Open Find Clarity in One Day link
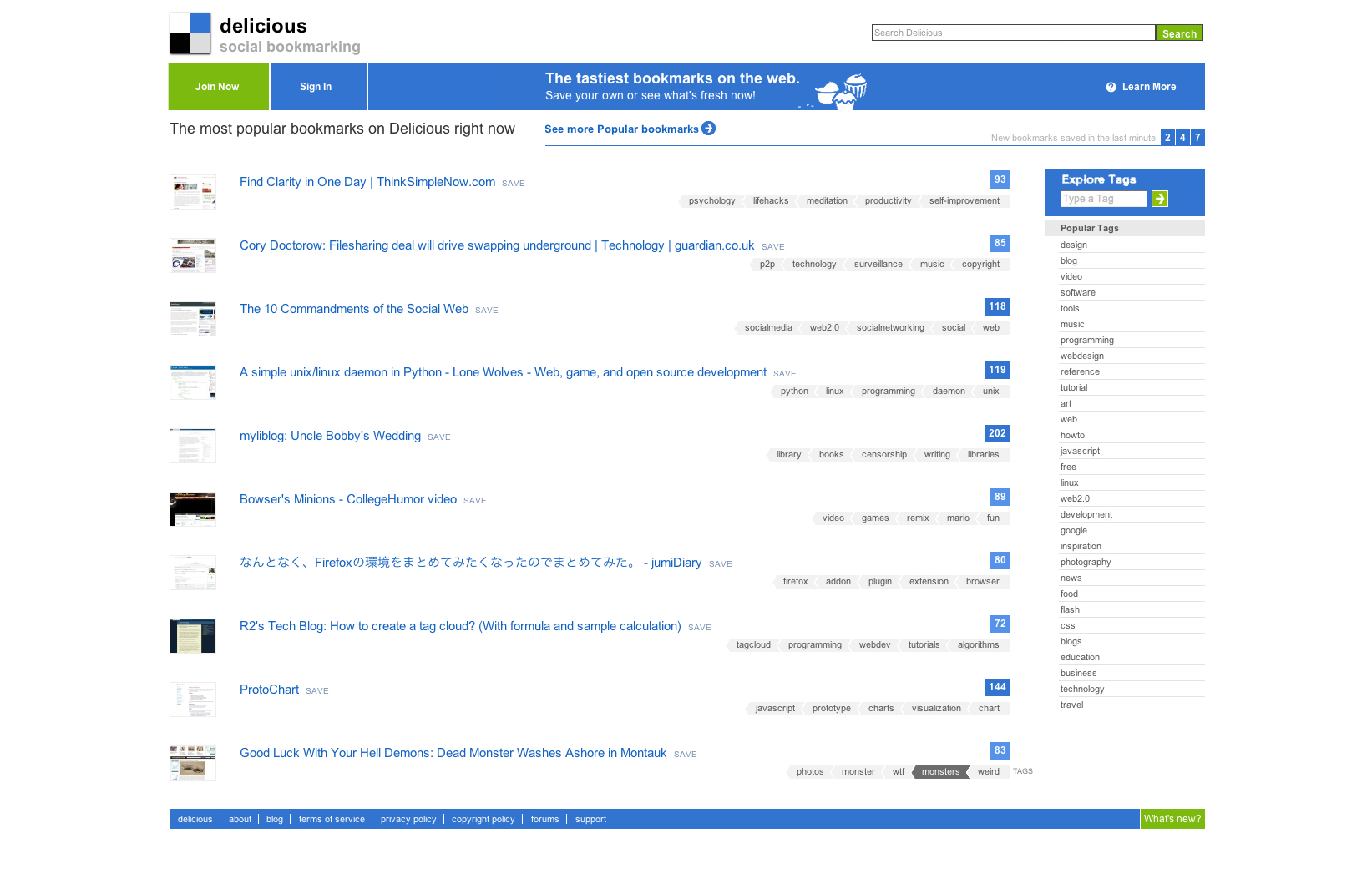Screen dimensions: 1372x874 click(367, 182)
